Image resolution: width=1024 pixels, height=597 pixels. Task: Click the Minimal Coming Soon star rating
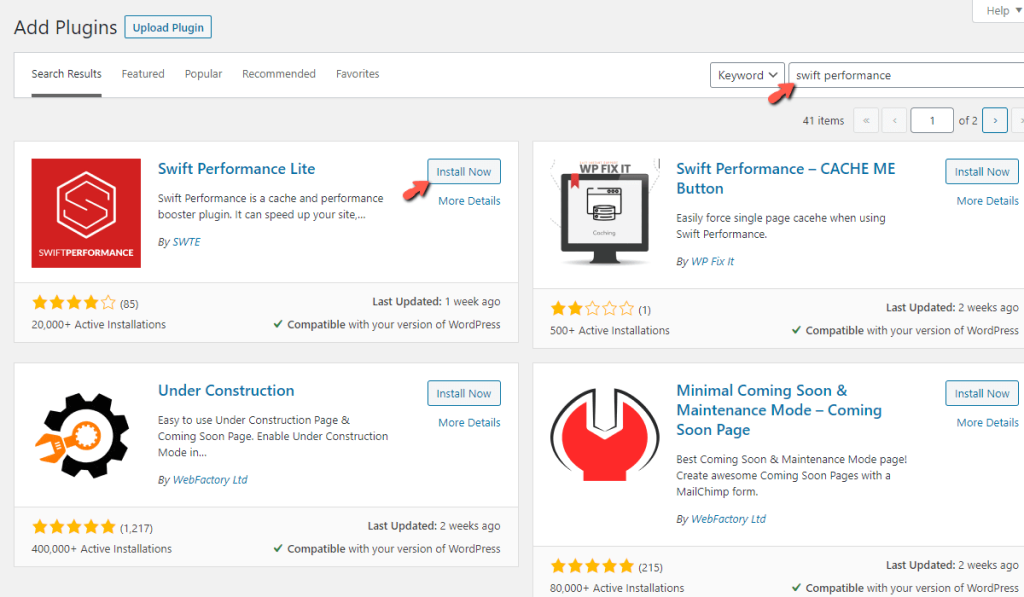(x=592, y=566)
